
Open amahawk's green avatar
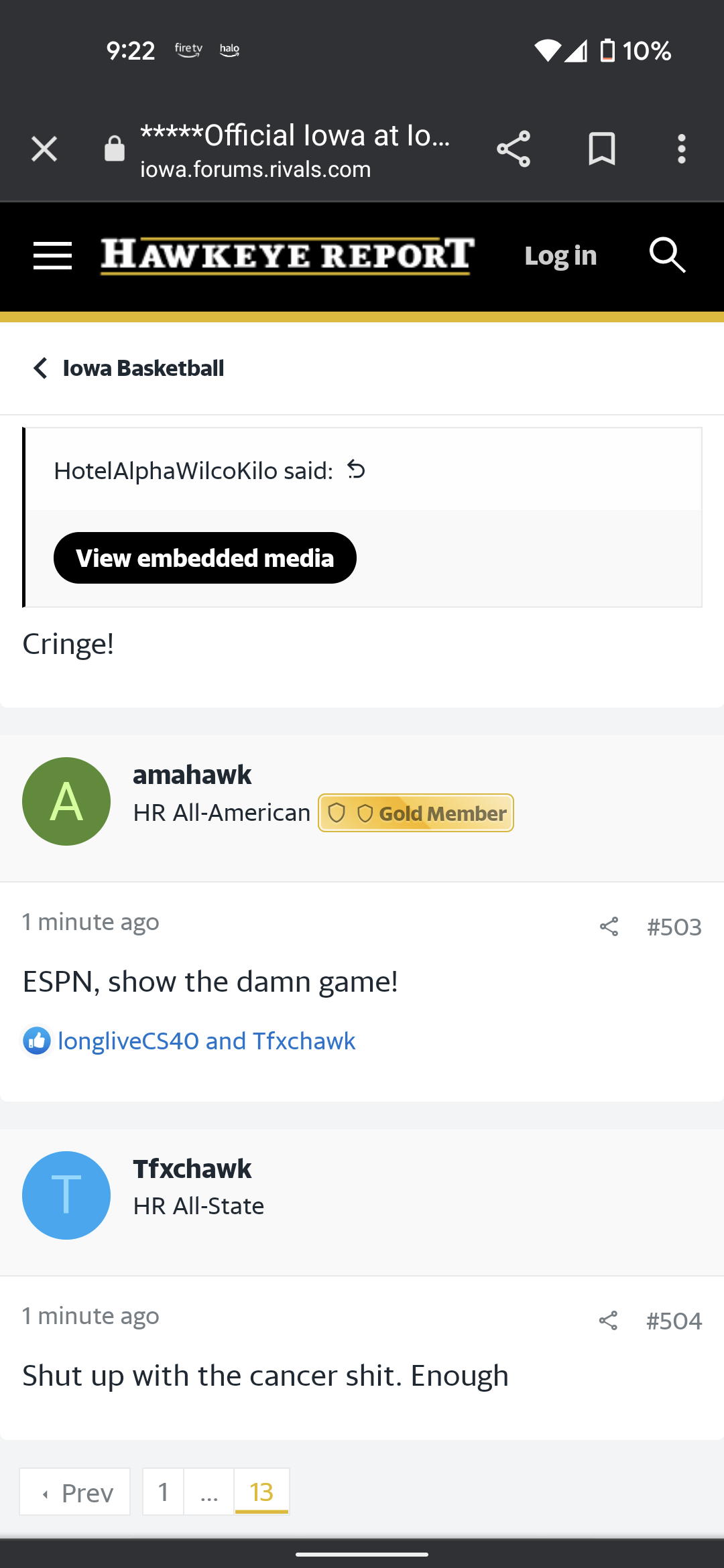[x=66, y=801]
